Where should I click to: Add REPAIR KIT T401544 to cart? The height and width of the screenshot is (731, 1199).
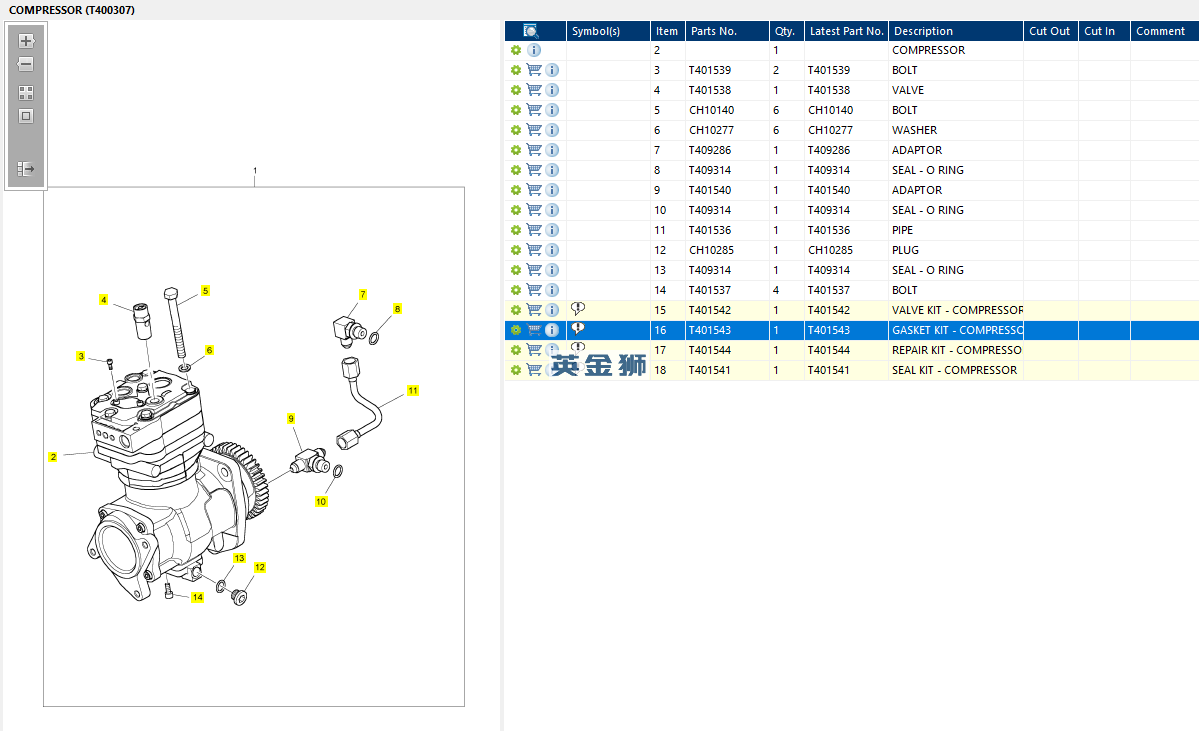pyautogui.click(x=534, y=350)
